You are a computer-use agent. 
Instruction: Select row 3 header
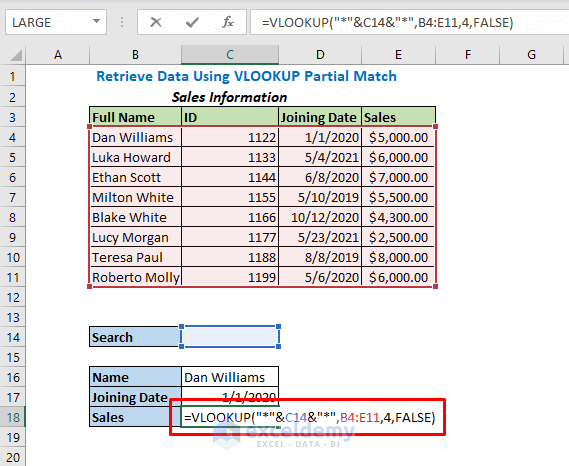pos(13,117)
